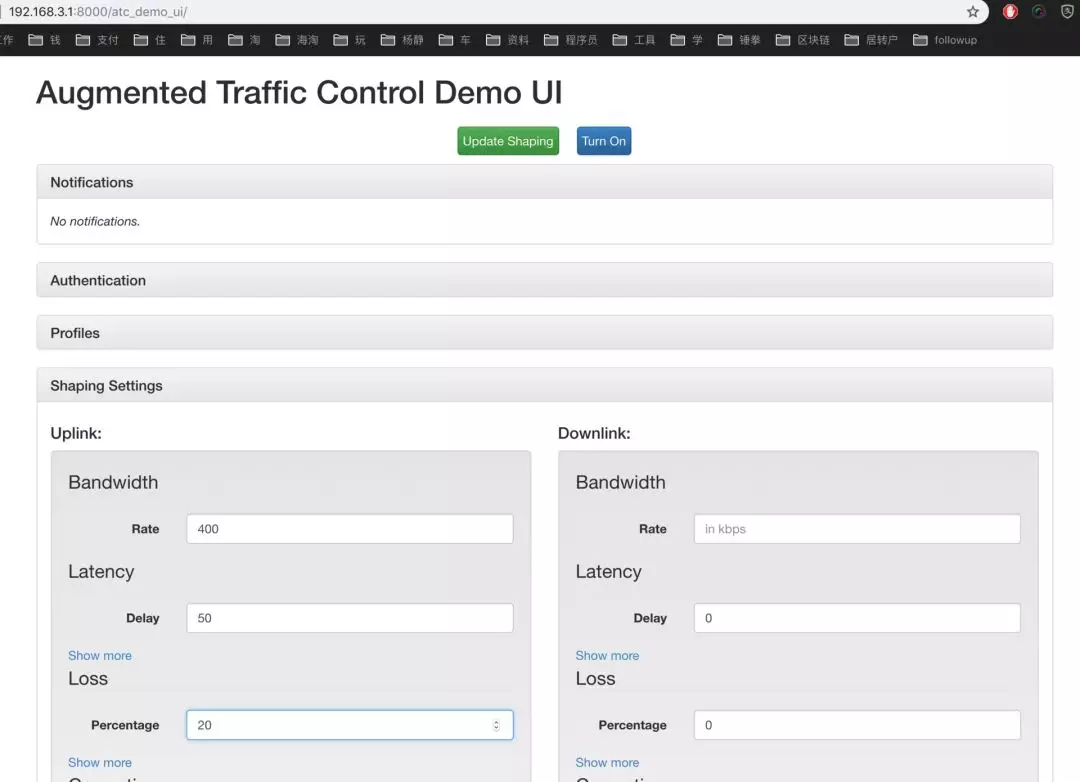Screen dimensions: 1080x782
Task: Show more Downlink latency options
Action: click(x=608, y=655)
